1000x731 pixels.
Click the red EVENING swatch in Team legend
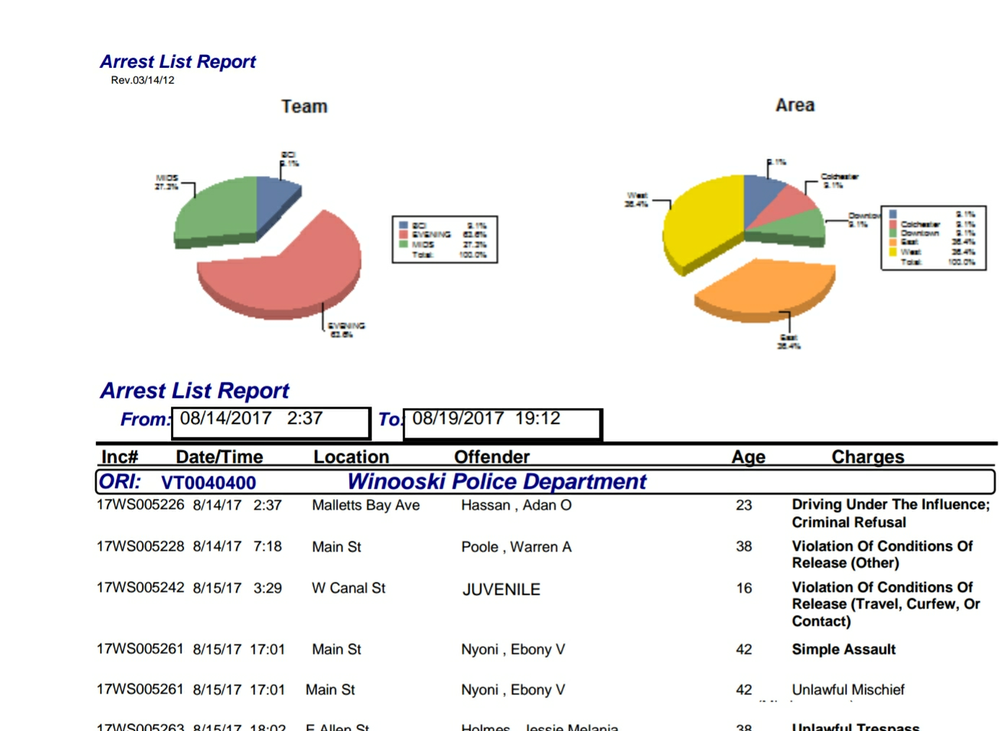click(x=402, y=235)
